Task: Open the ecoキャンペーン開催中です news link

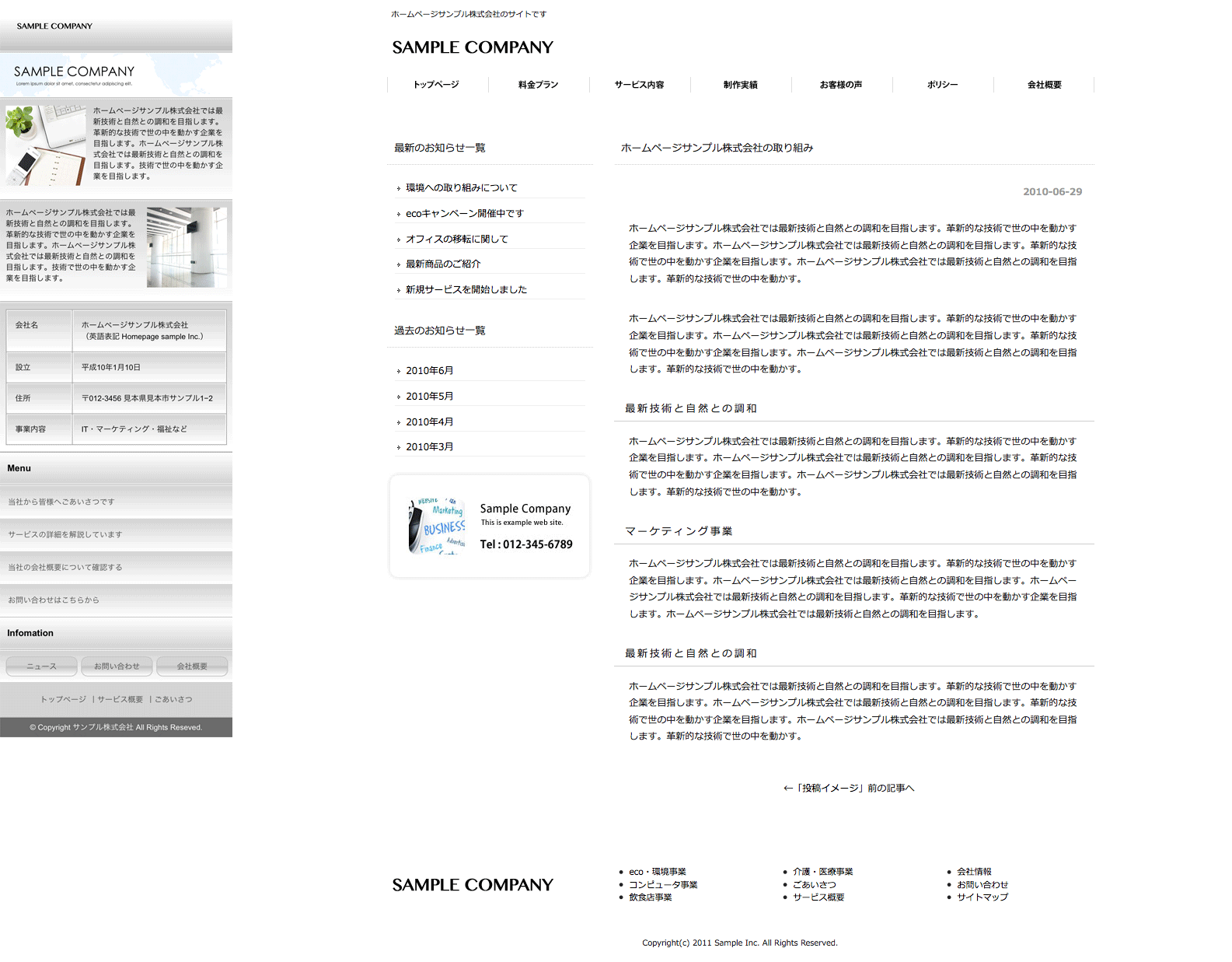Action: click(464, 214)
